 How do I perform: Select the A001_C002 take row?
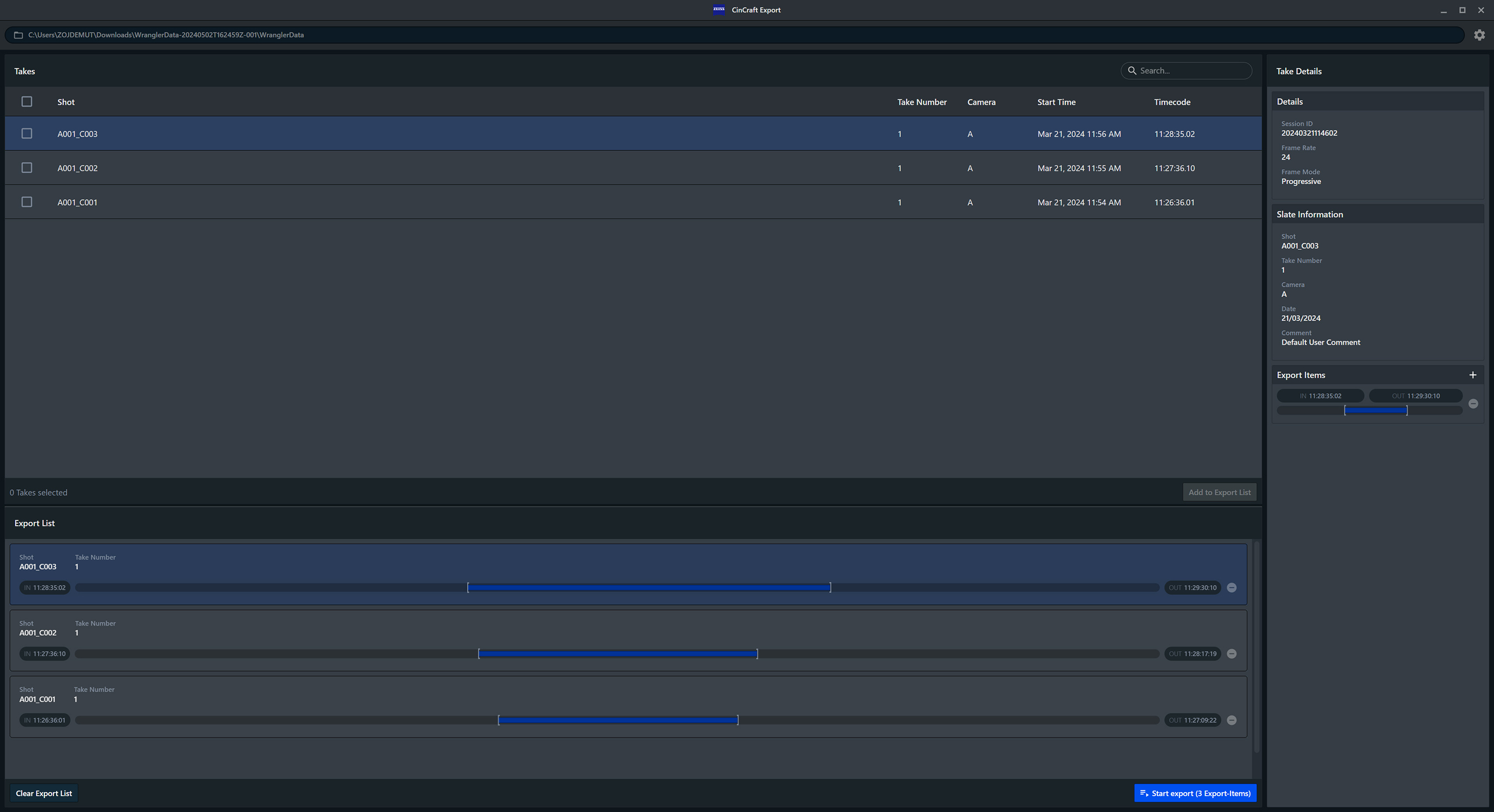pyautogui.click(x=633, y=168)
